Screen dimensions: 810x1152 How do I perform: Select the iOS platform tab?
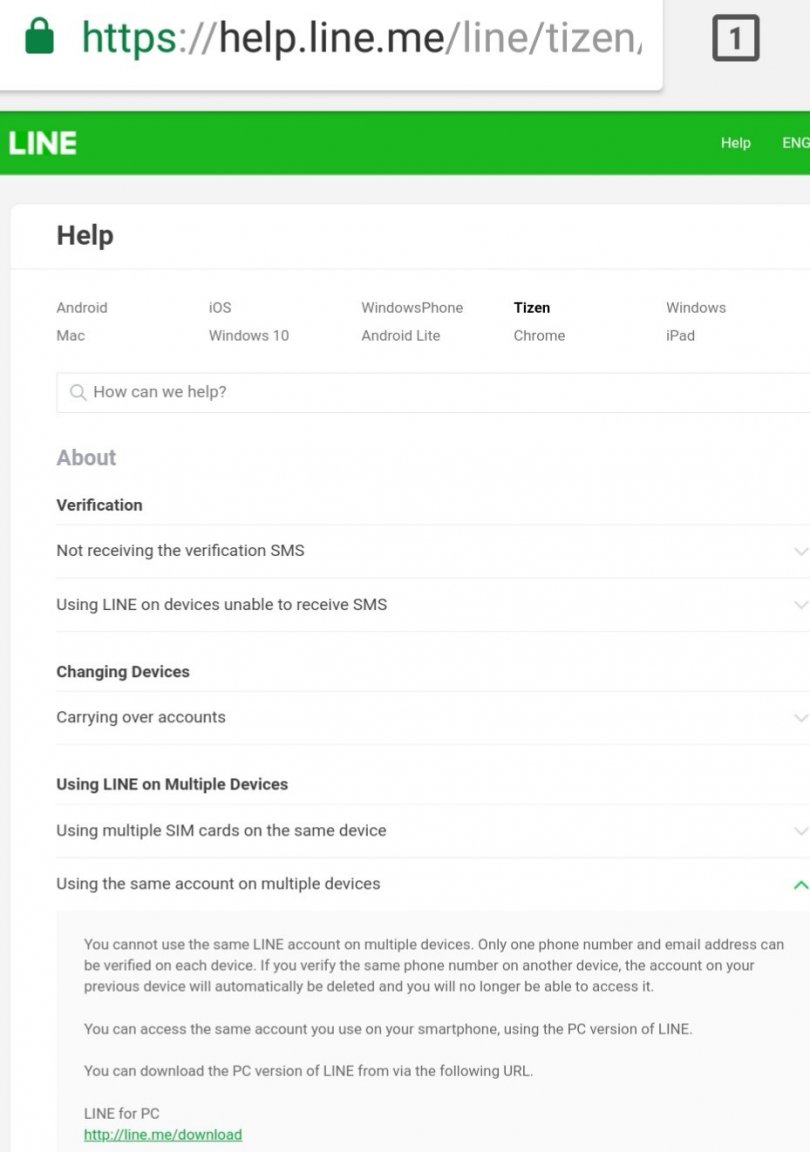220,308
